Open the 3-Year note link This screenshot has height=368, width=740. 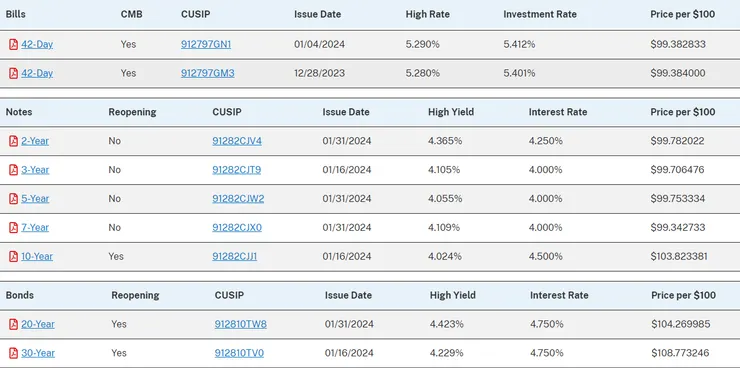click(35, 170)
